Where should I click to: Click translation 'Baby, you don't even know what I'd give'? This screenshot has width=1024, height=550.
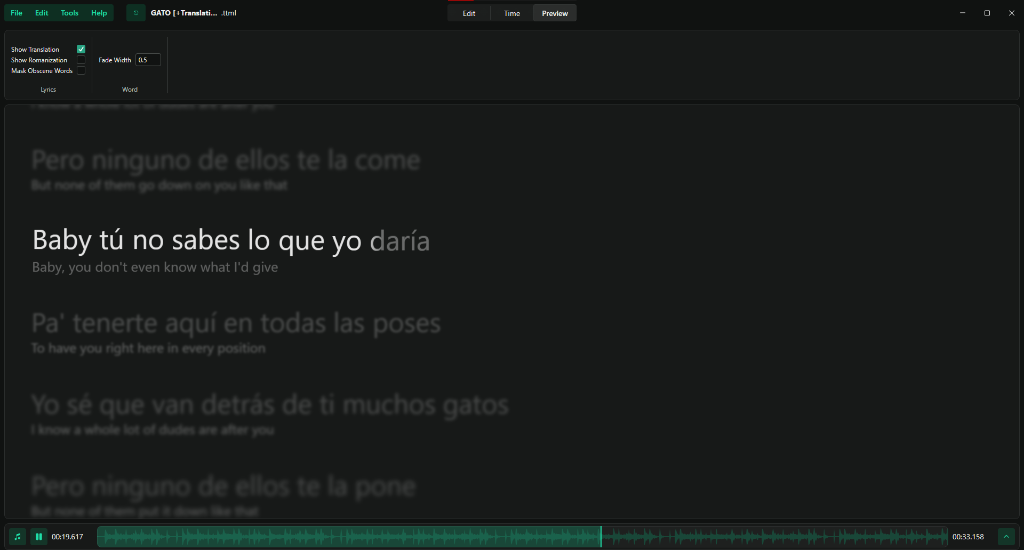pos(155,267)
